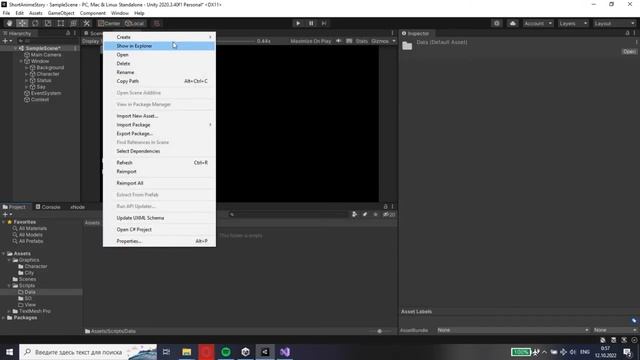Open the Collab services icon
Screen dimensions: 640x360
click(497, 23)
